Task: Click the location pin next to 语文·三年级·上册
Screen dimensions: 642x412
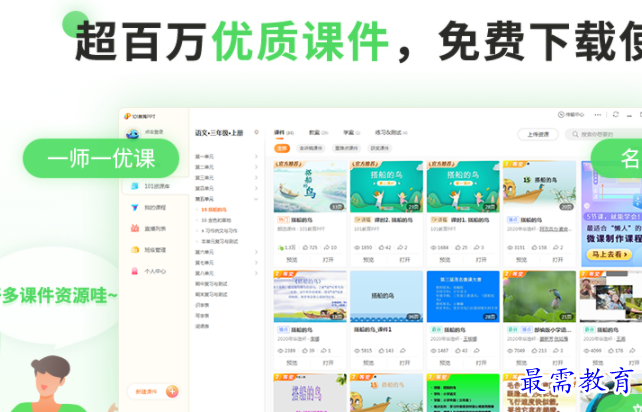Action: pos(257,132)
